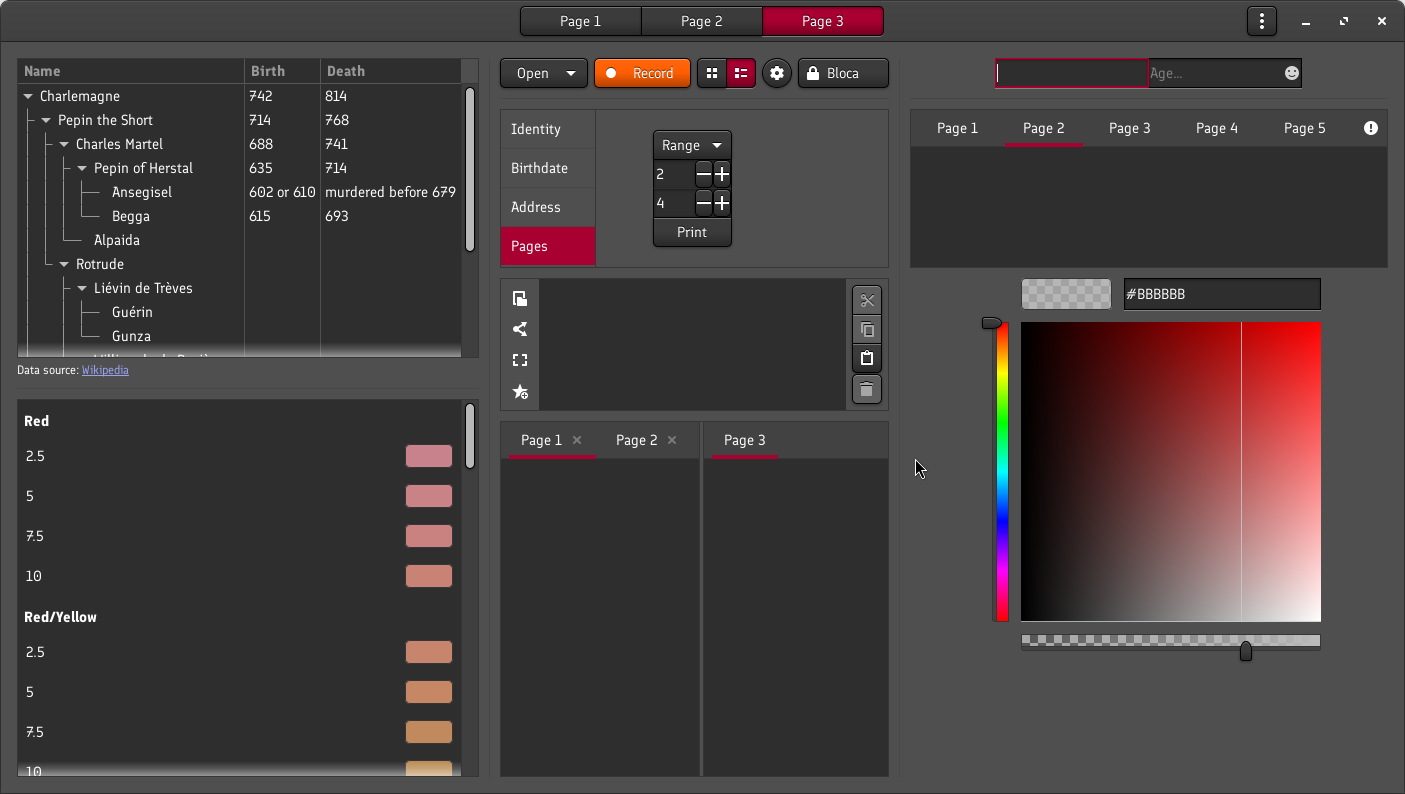Decrease the spin value 4
Viewport: 1405px width, 794px height.
point(704,203)
